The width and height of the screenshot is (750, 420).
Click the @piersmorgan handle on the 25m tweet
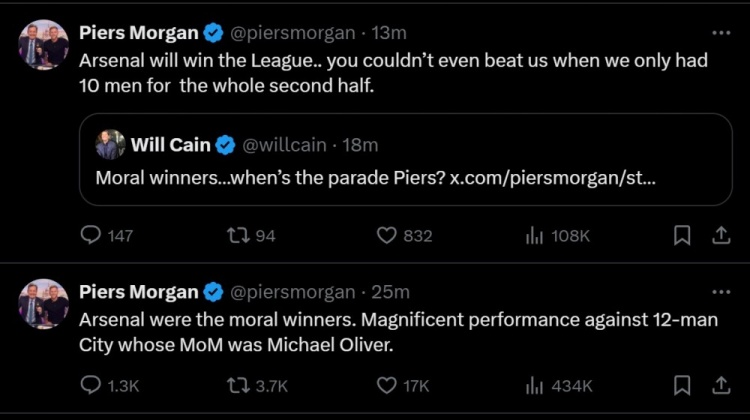(x=293, y=292)
